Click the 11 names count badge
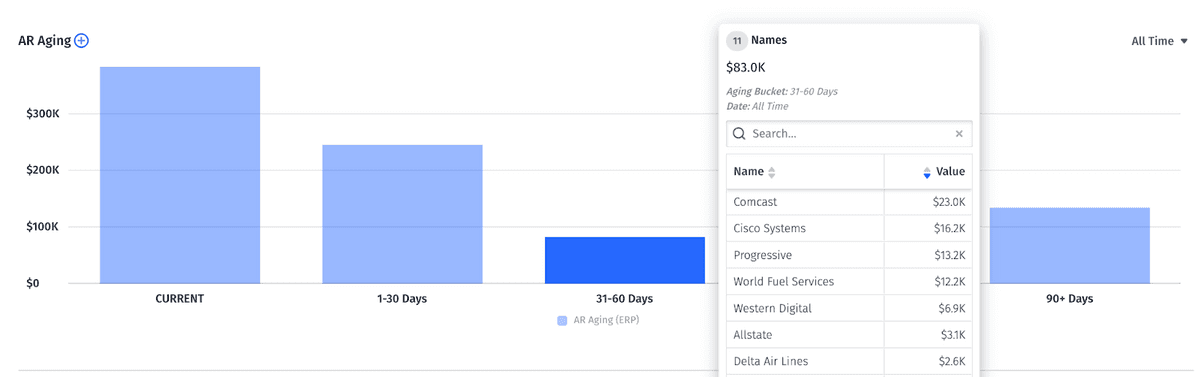The height and width of the screenshot is (377, 1200). [x=737, y=41]
